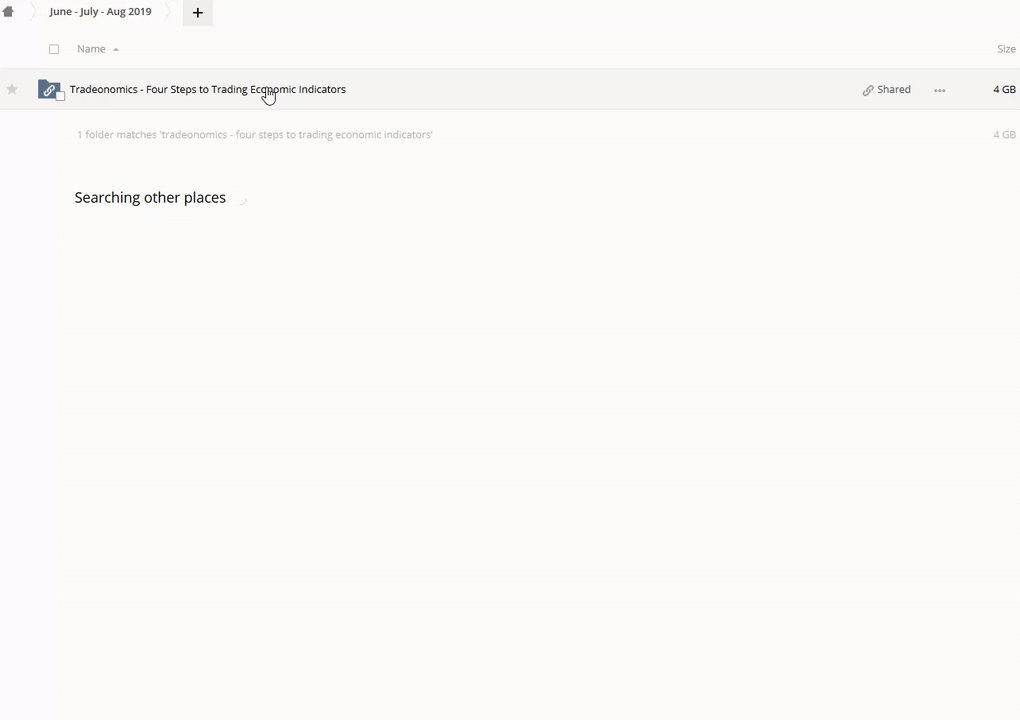The height and width of the screenshot is (720, 1020).
Task: Click the sort arrow next to Name
Action: (x=116, y=49)
